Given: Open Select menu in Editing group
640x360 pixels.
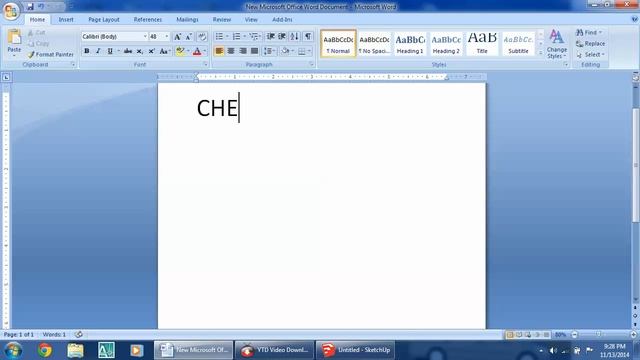Looking at the screenshot, I should 591,54.
